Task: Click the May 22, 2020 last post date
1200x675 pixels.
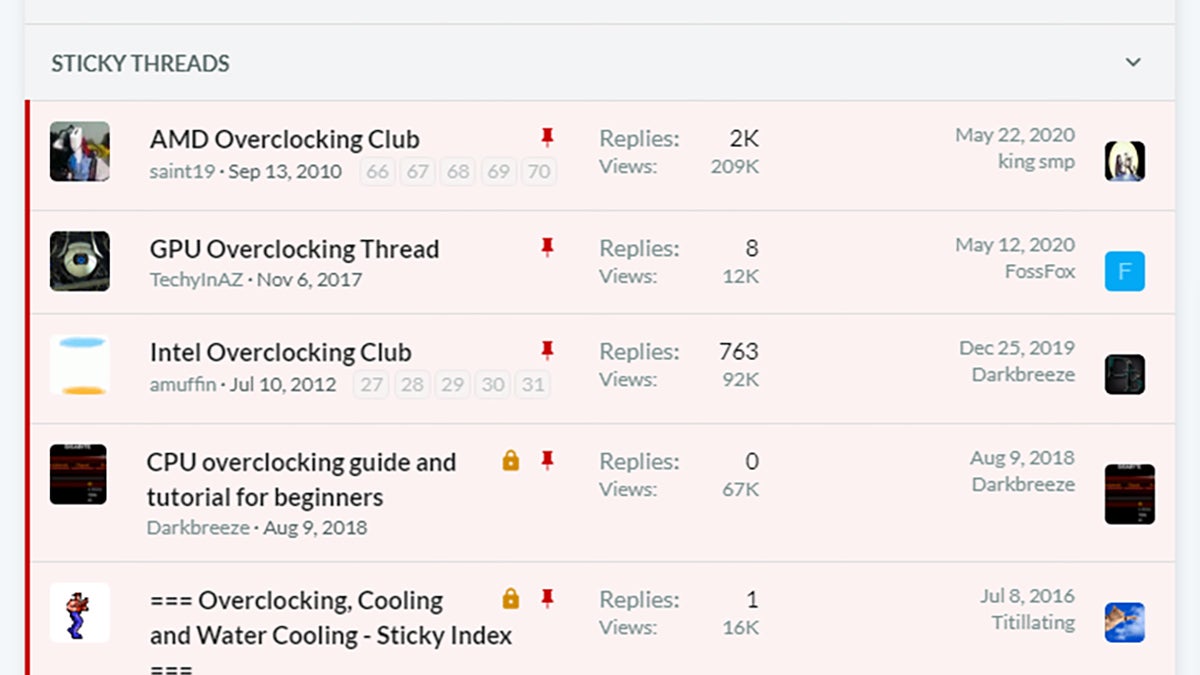Action: pos(1014,135)
